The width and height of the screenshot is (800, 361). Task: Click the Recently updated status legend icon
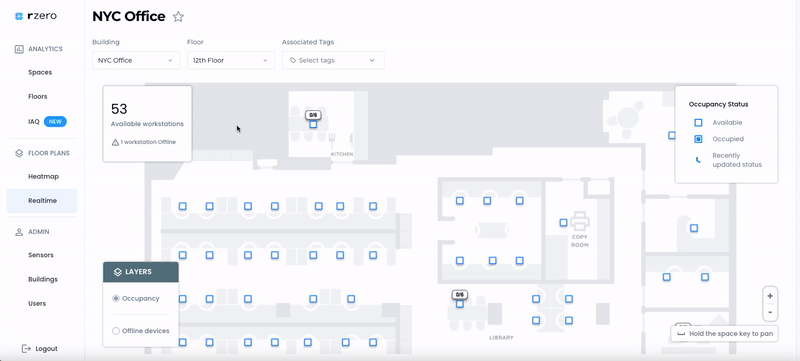tap(698, 160)
